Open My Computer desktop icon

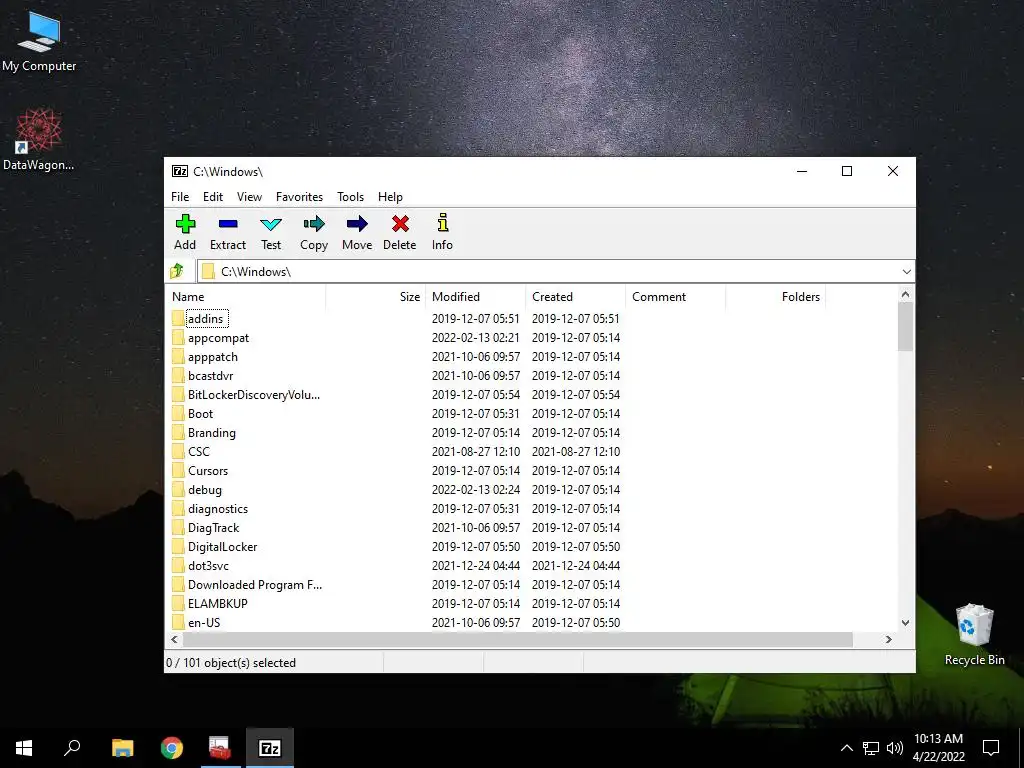[39, 42]
